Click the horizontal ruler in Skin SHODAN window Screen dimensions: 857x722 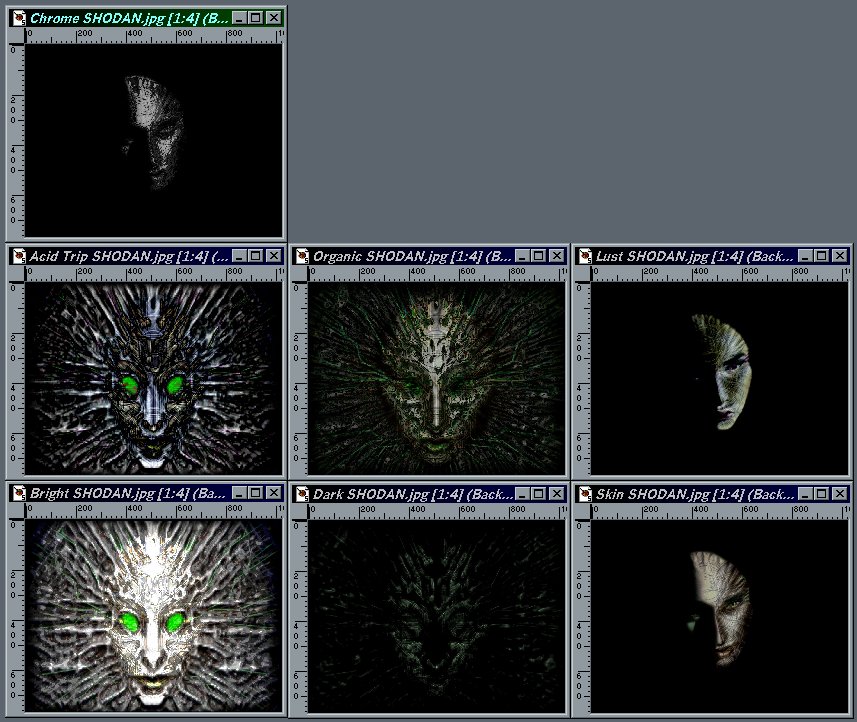(x=720, y=512)
